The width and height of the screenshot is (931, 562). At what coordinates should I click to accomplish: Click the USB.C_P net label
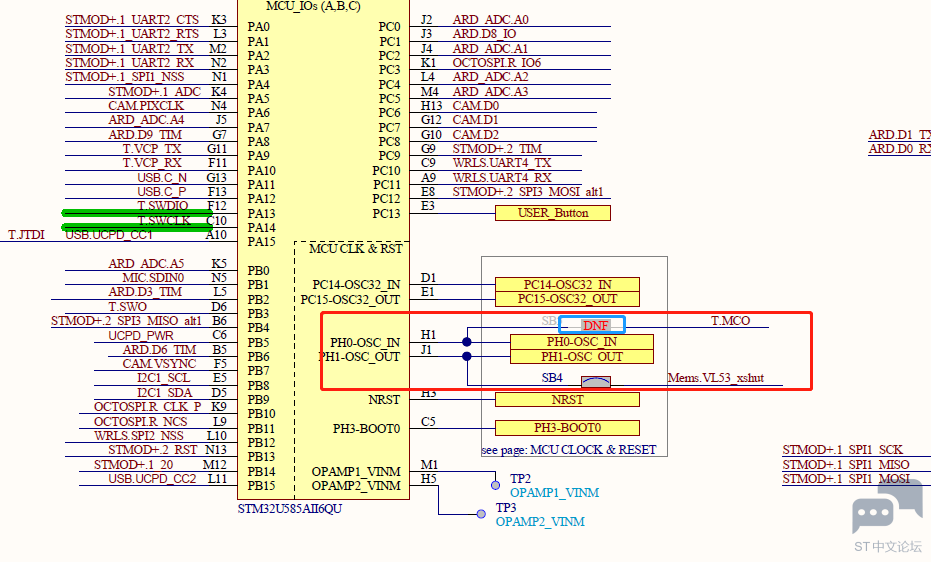click(x=162, y=192)
